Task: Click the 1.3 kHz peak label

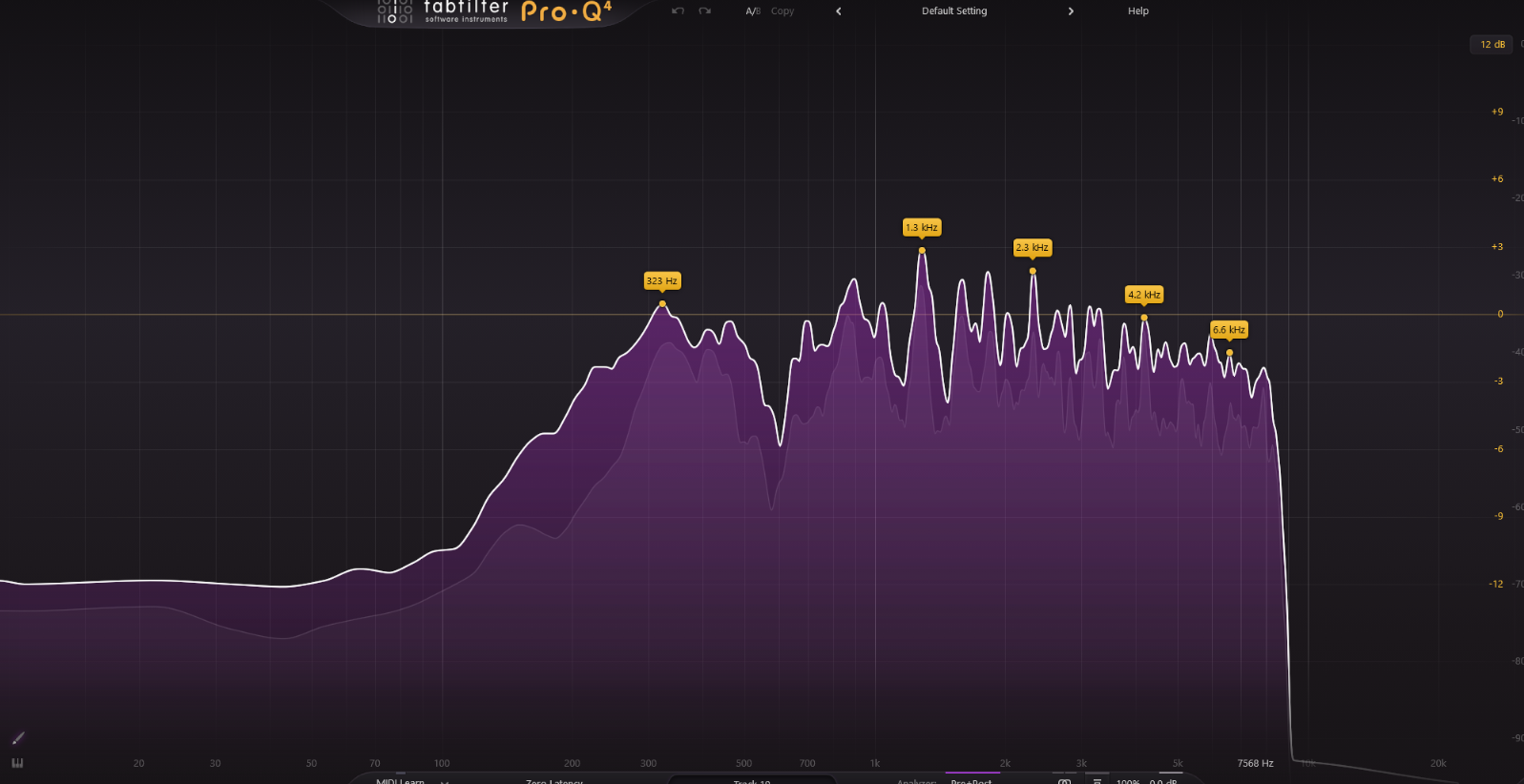Action: [x=922, y=227]
